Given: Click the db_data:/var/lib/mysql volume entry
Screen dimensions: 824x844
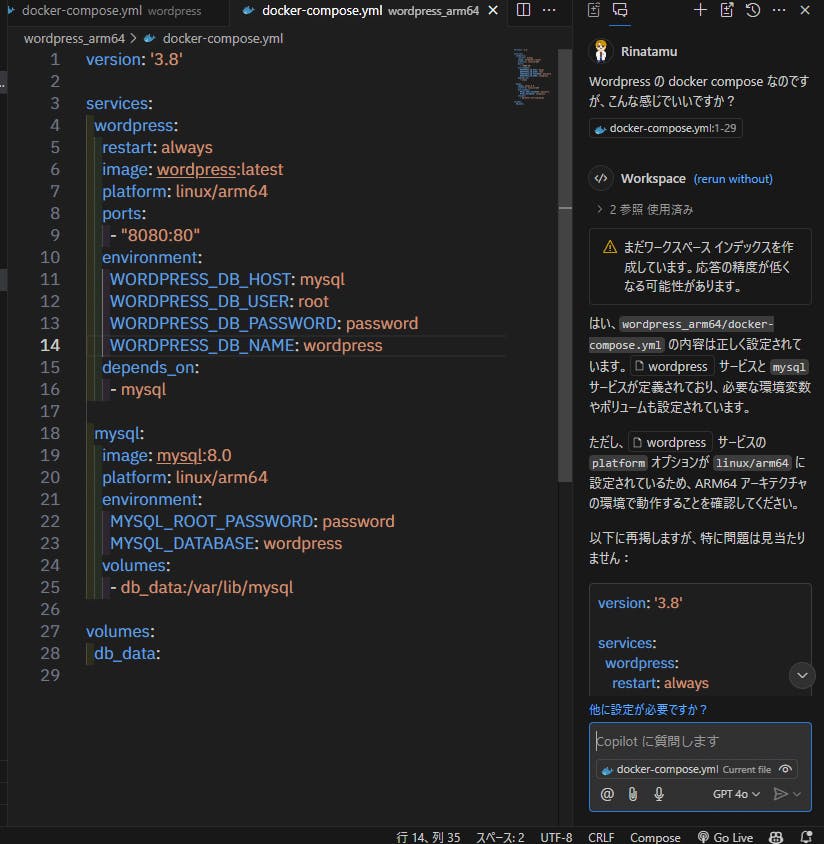Looking at the screenshot, I should (207, 587).
